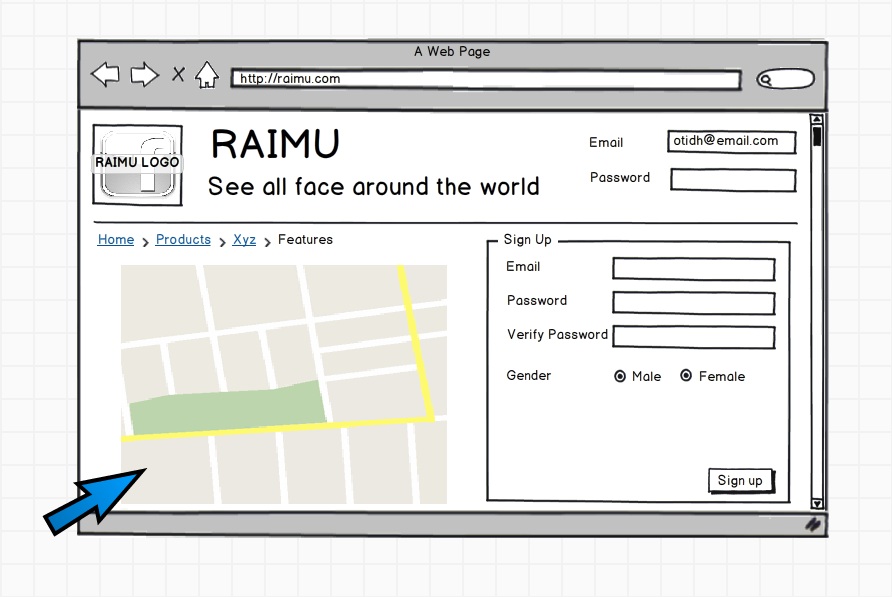
Task: Click the Sign Up Email field
Action: [x=693, y=269]
